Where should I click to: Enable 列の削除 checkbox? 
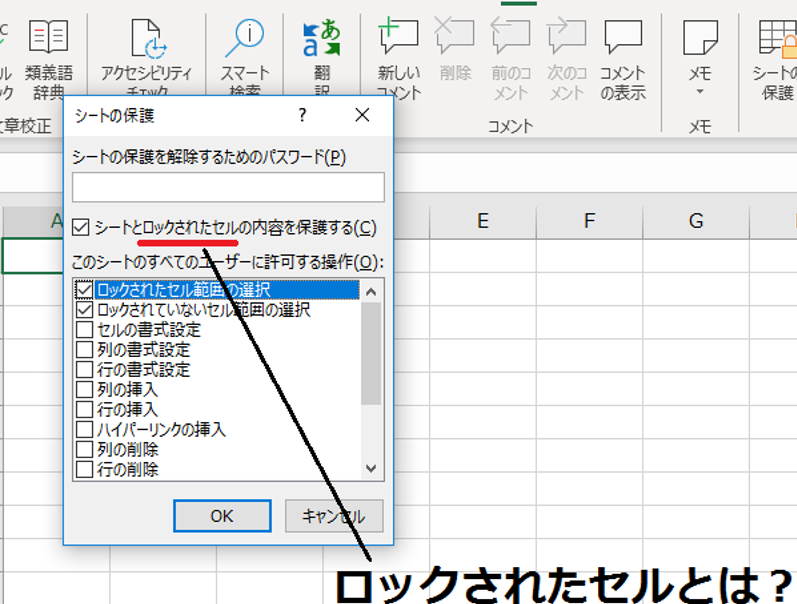84,449
